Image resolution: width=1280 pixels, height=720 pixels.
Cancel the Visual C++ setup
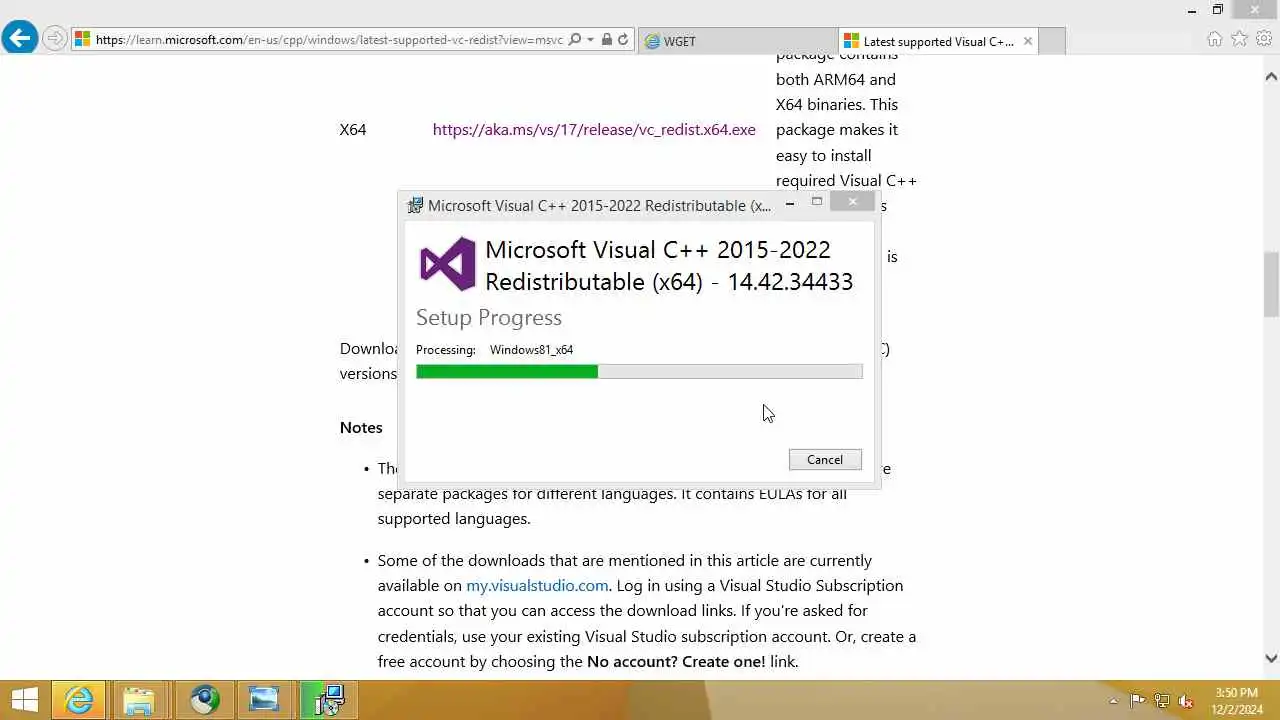click(825, 459)
